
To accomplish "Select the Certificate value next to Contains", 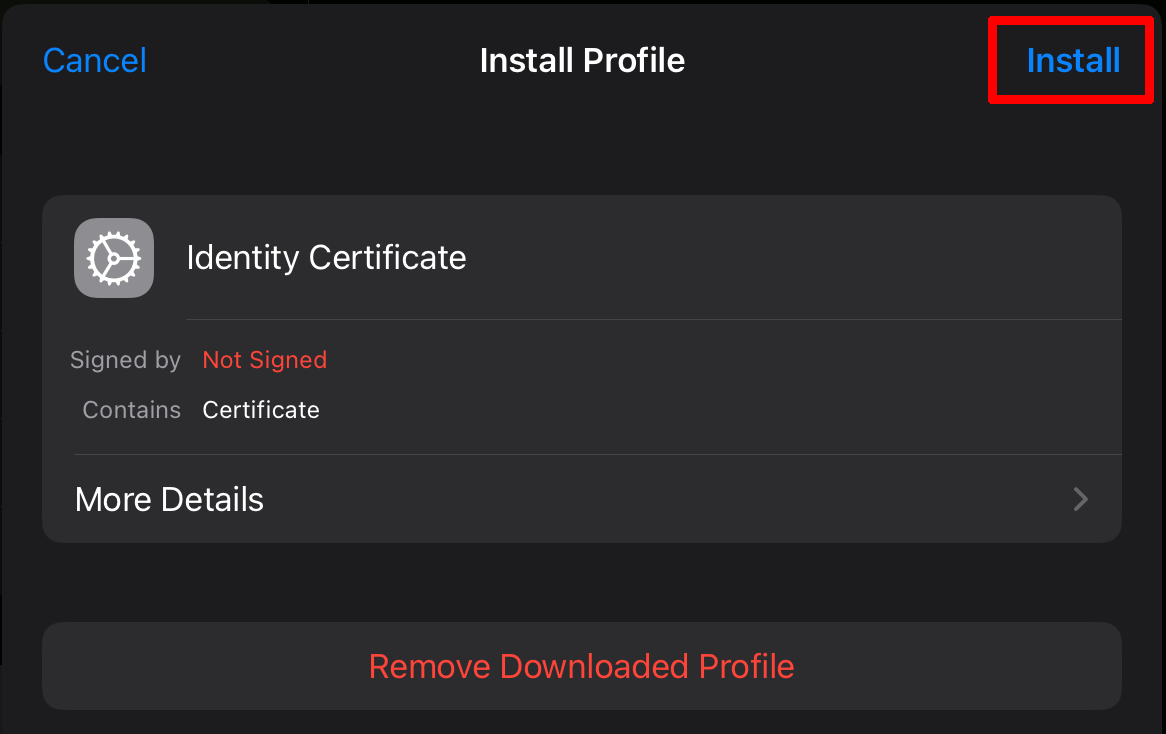I will [261, 409].
